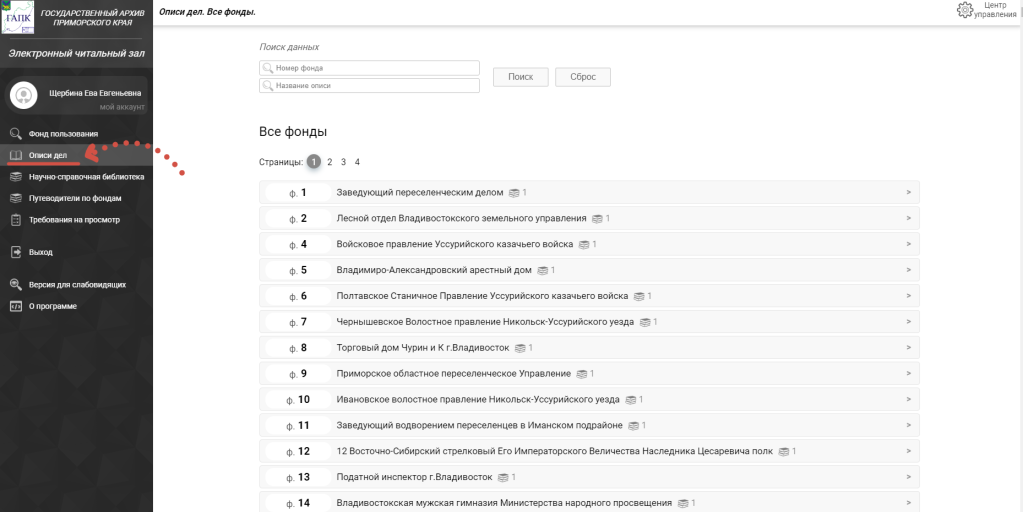The image size is (1023, 512).
Task: Go to page 2 of funds
Action: tap(329, 162)
